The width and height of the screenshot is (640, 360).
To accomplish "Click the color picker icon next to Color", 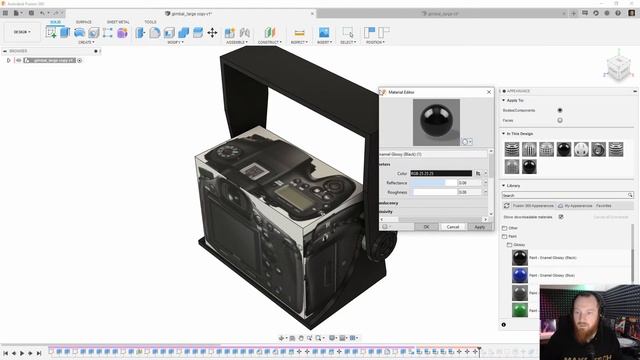I will [478, 173].
